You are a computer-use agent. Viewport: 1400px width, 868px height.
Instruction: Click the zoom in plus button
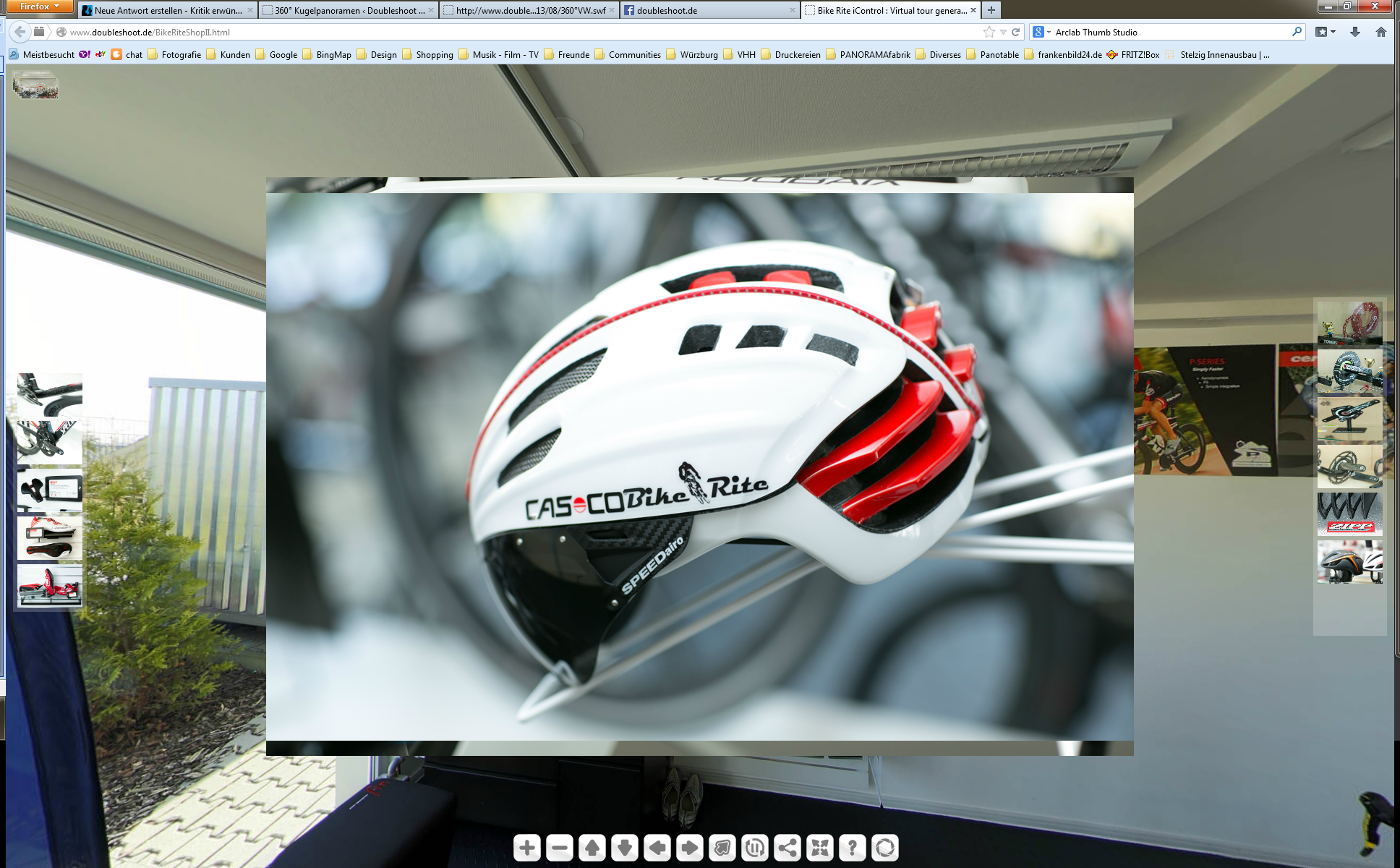(x=527, y=847)
